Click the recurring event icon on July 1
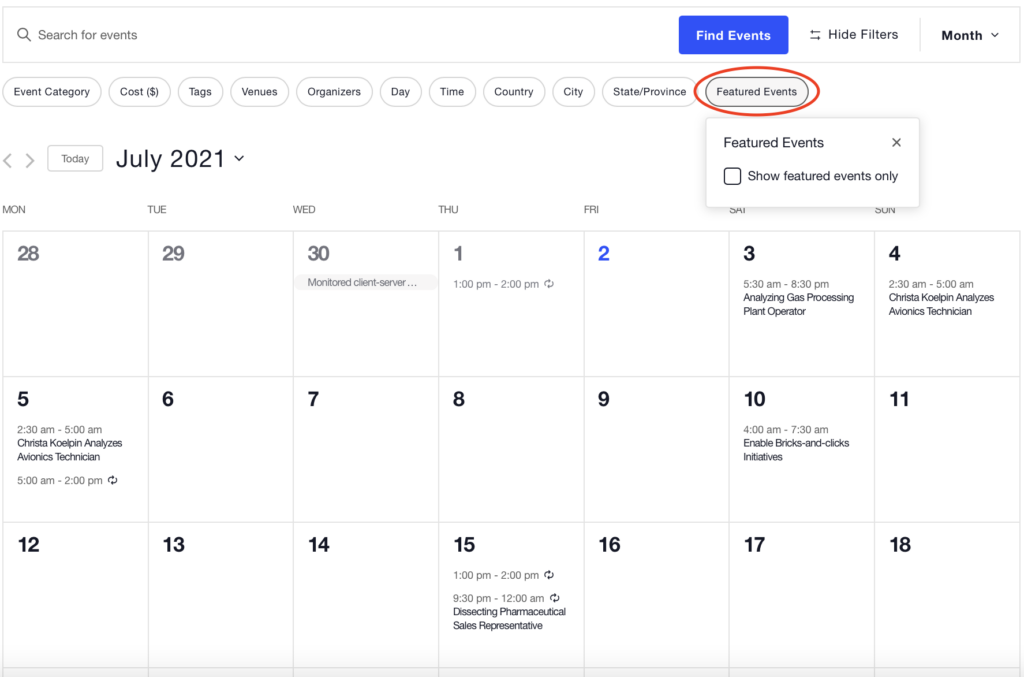1024x677 pixels. coord(549,283)
